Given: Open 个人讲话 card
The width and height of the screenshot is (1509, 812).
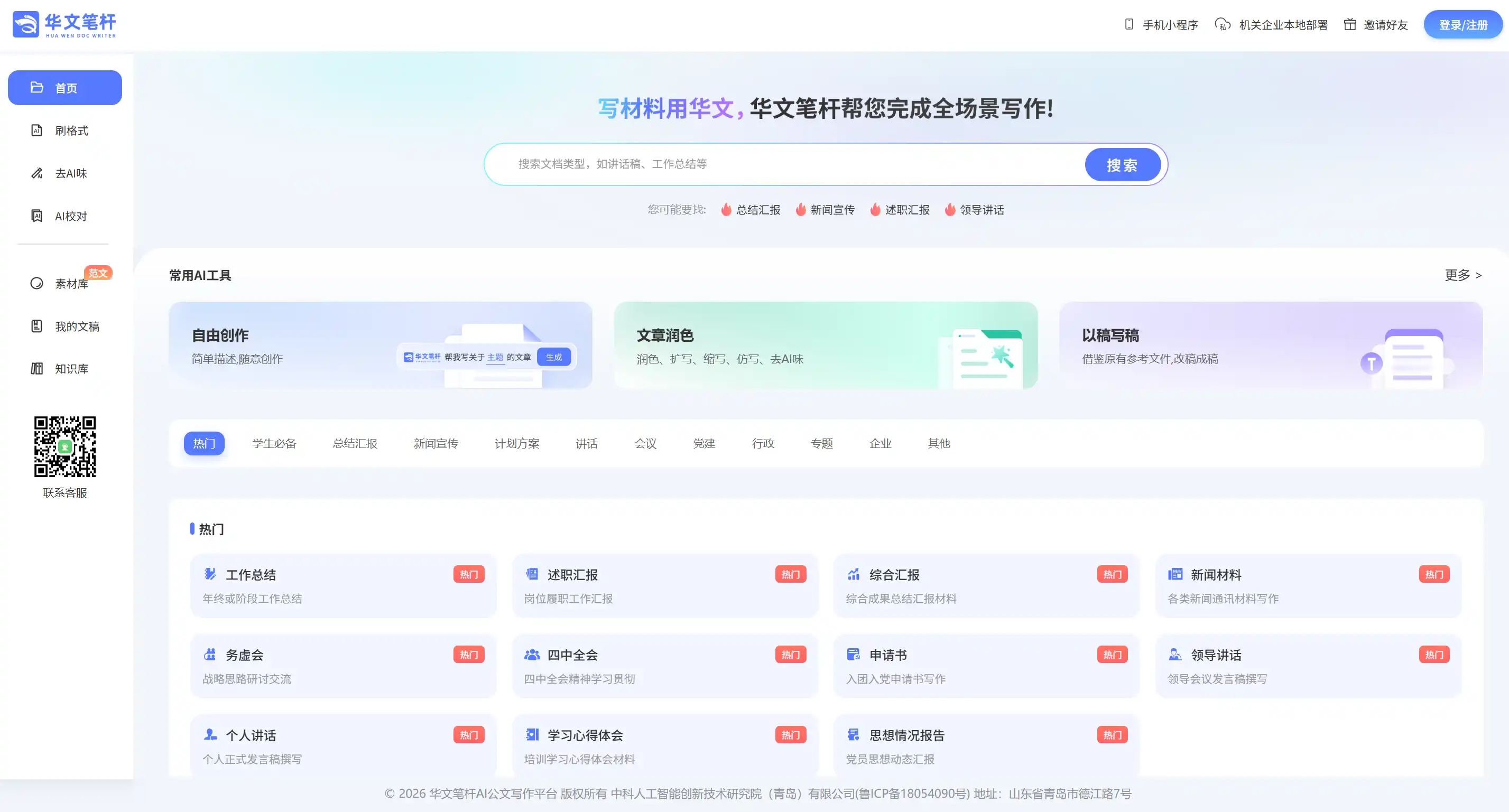Looking at the screenshot, I should click(x=343, y=745).
